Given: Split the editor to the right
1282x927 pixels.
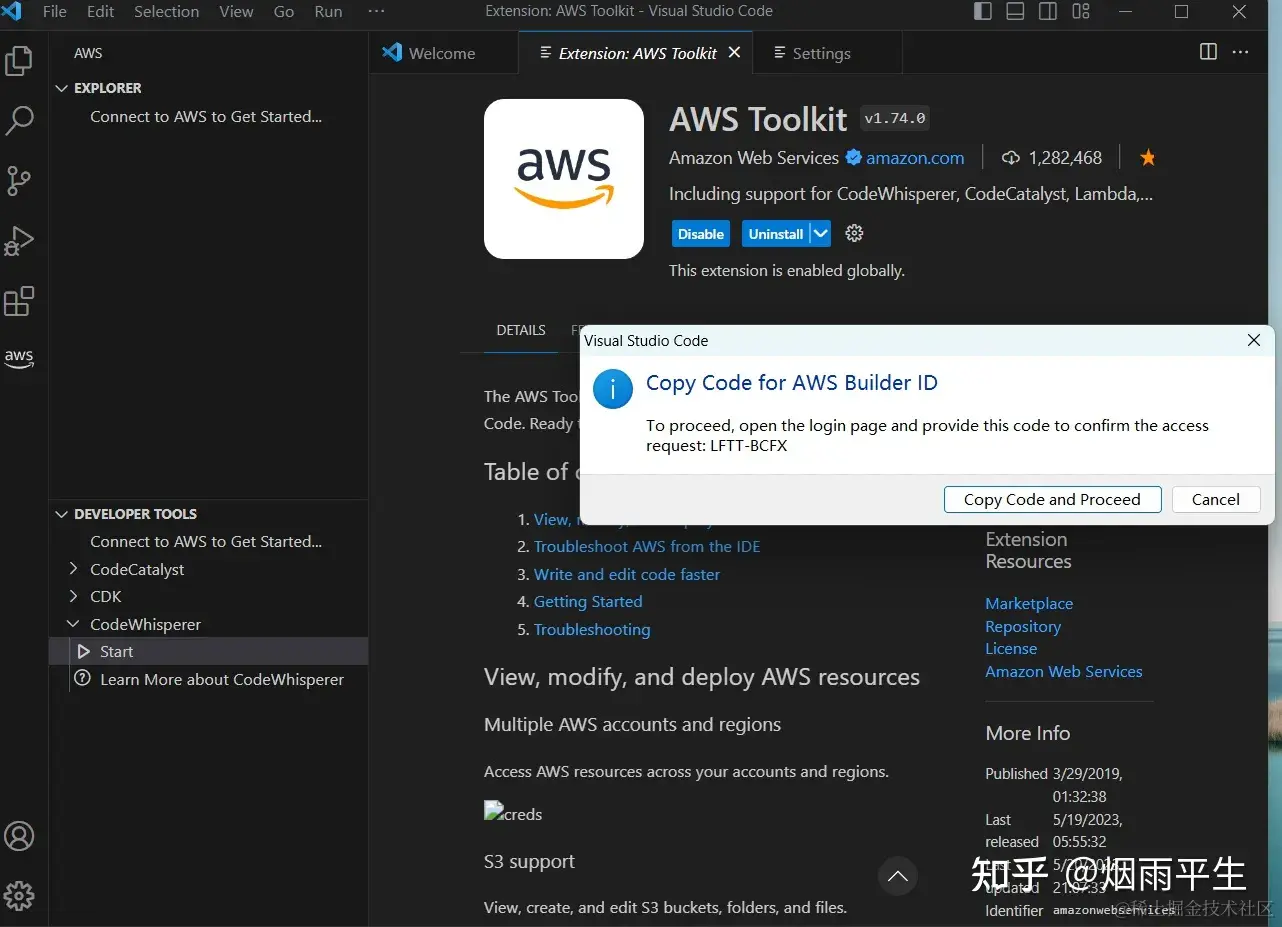Looking at the screenshot, I should click(1208, 52).
